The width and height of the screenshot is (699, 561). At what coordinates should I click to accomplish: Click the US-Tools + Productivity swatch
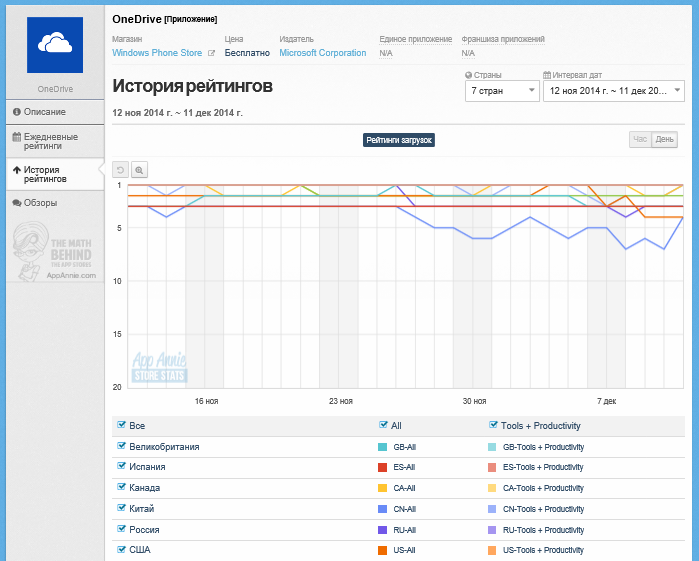click(x=492, y=550)
